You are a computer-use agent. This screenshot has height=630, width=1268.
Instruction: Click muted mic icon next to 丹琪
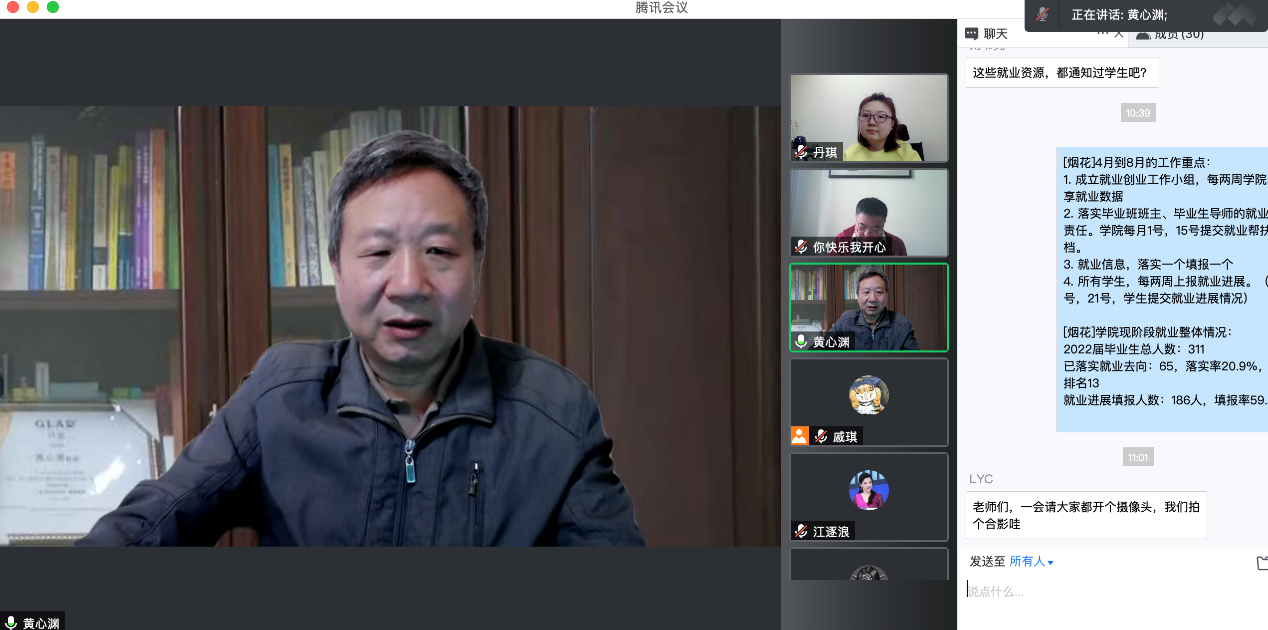pyautogui.click(x=801, y=152)
